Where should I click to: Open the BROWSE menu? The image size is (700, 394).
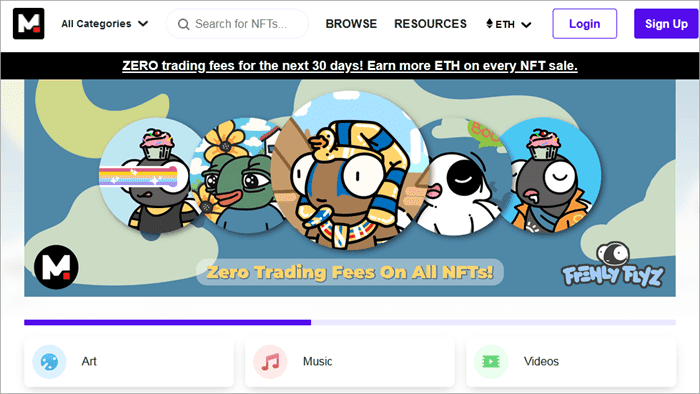click(x=351, y=24)
